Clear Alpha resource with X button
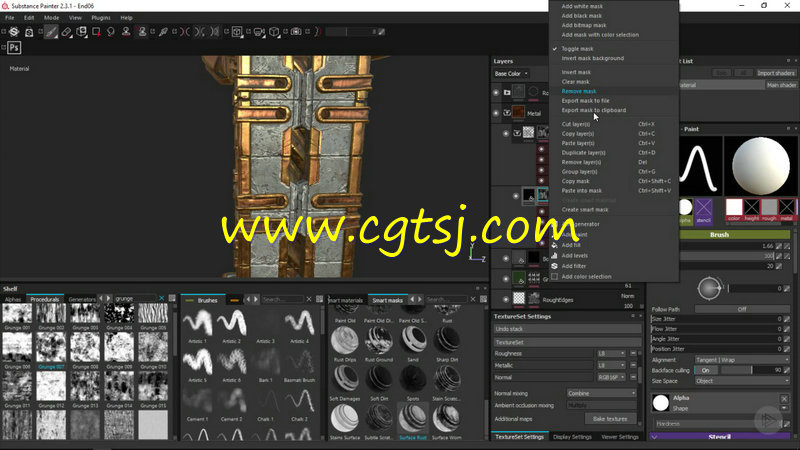This screenshot has width=800, height=450. click(784, 398)
